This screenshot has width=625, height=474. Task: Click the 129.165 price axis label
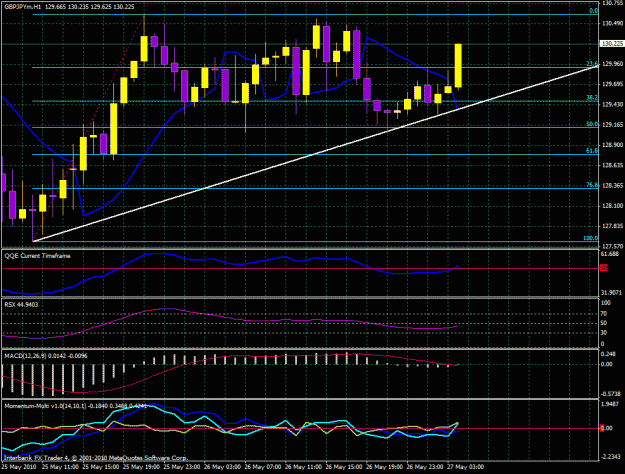pos(612,125)
